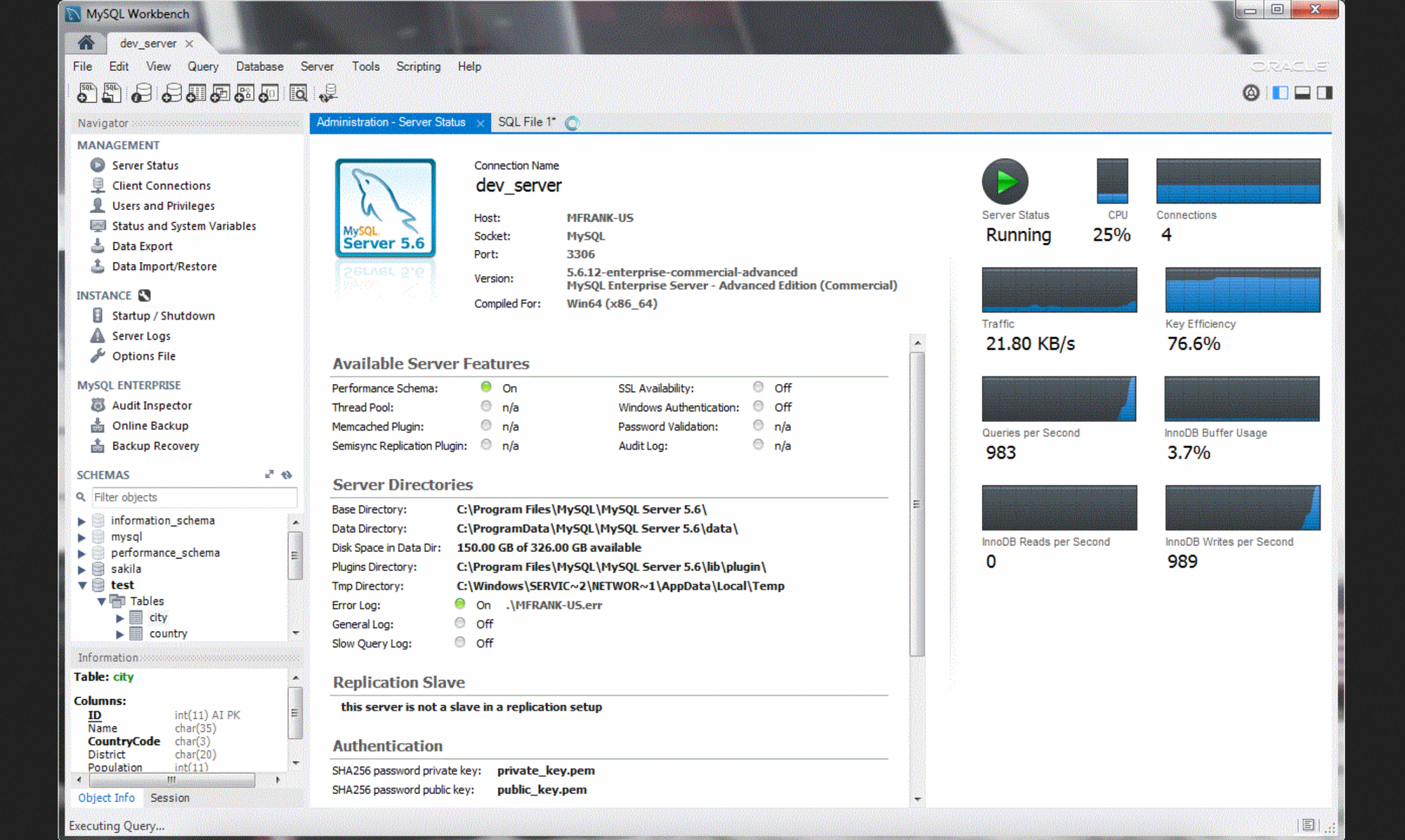Refresh the schemas list
The width and height of the screenshot is (1405, 840).
point(287,475)
